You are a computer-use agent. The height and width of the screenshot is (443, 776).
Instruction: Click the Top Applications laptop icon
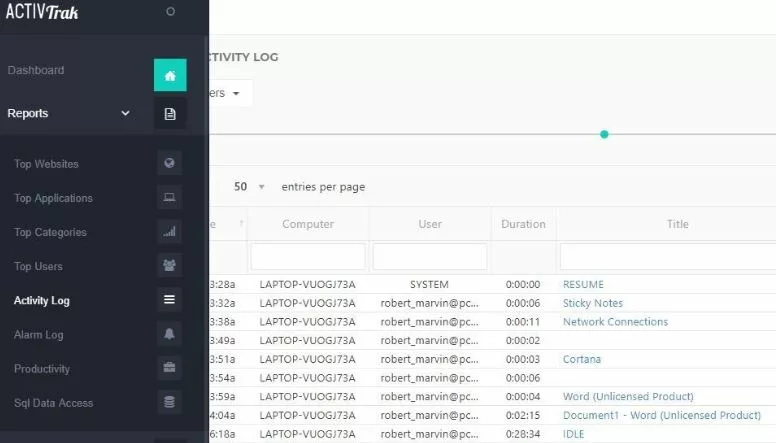(x=169, y=197)
